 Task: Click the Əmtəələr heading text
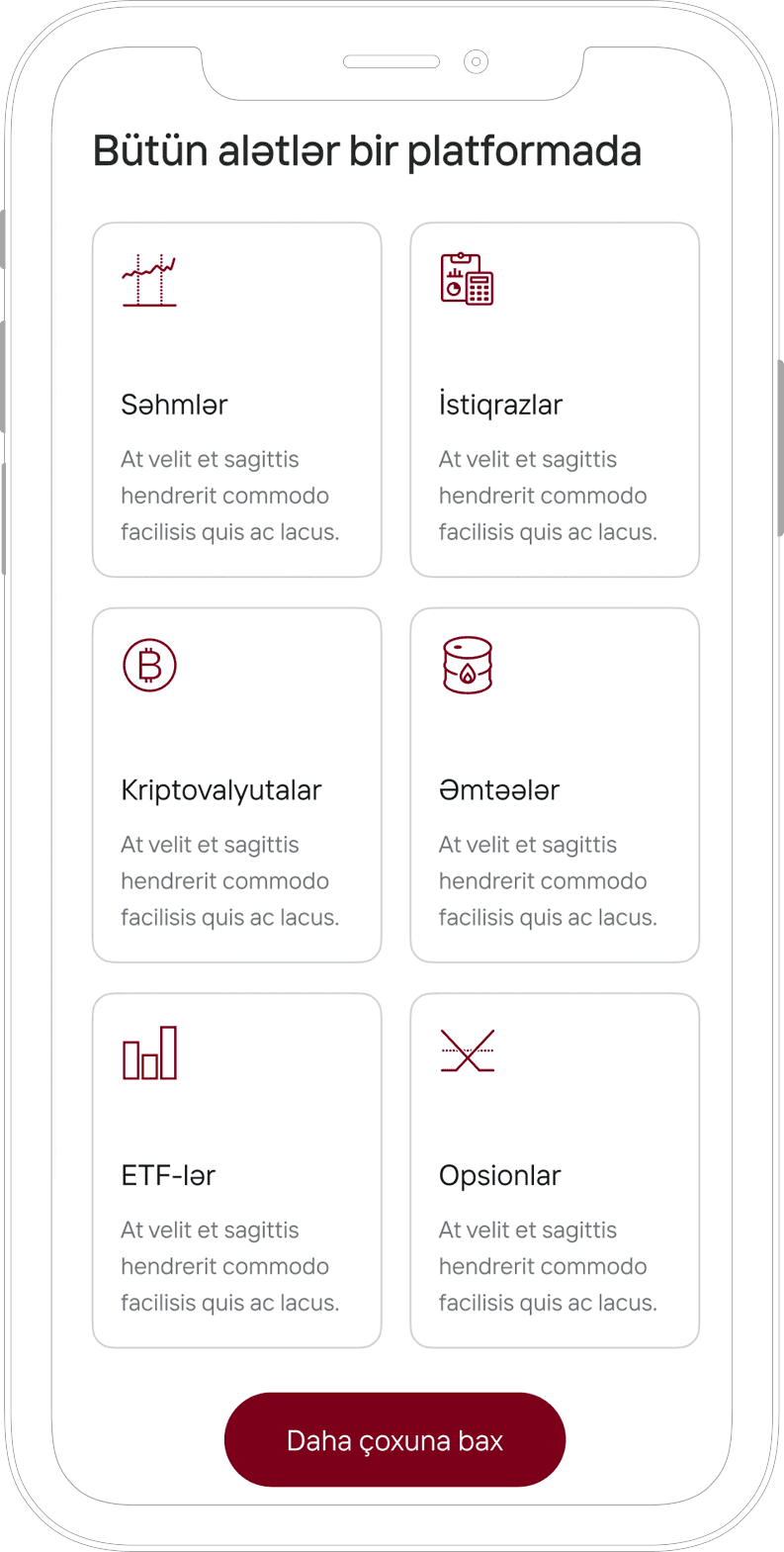(x=499, y=790)
